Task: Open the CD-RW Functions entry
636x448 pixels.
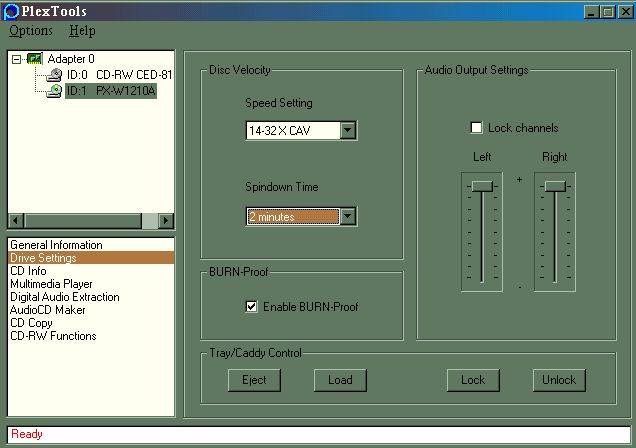Action: coord(91,336)
